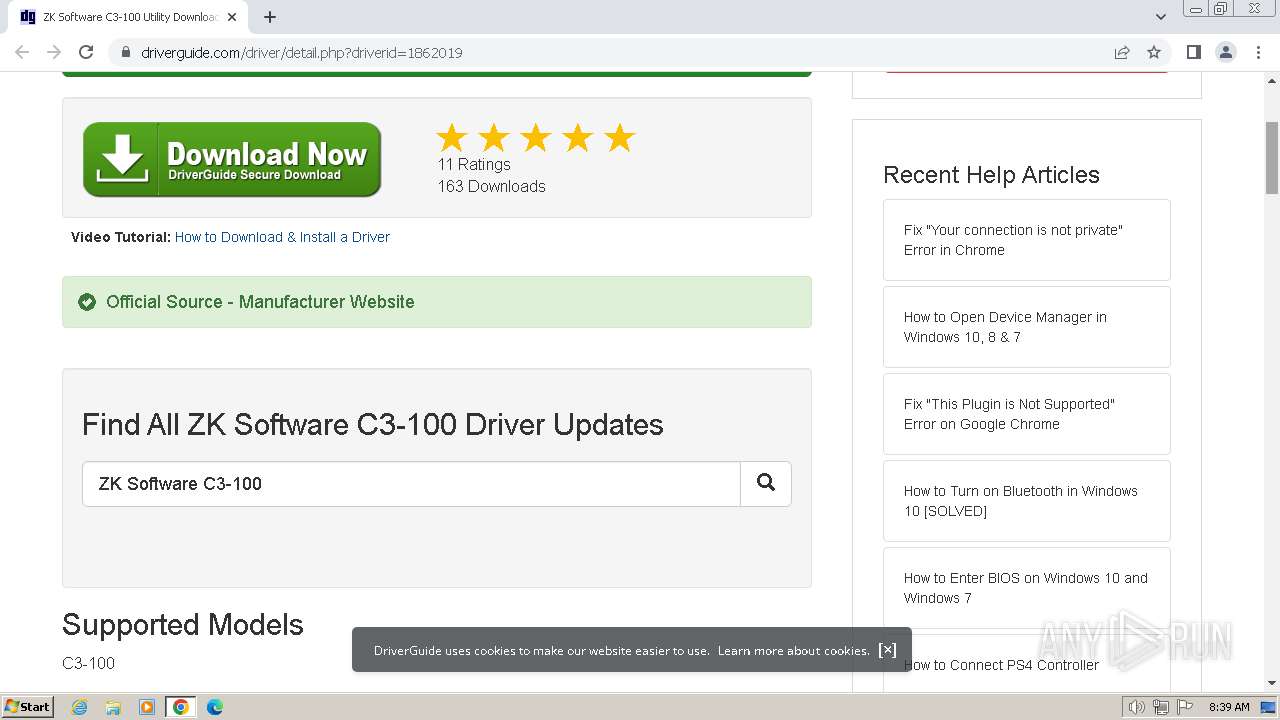
Task: Click the page vertical scrollbar thumb
Action: click(x=1272, y=160)
